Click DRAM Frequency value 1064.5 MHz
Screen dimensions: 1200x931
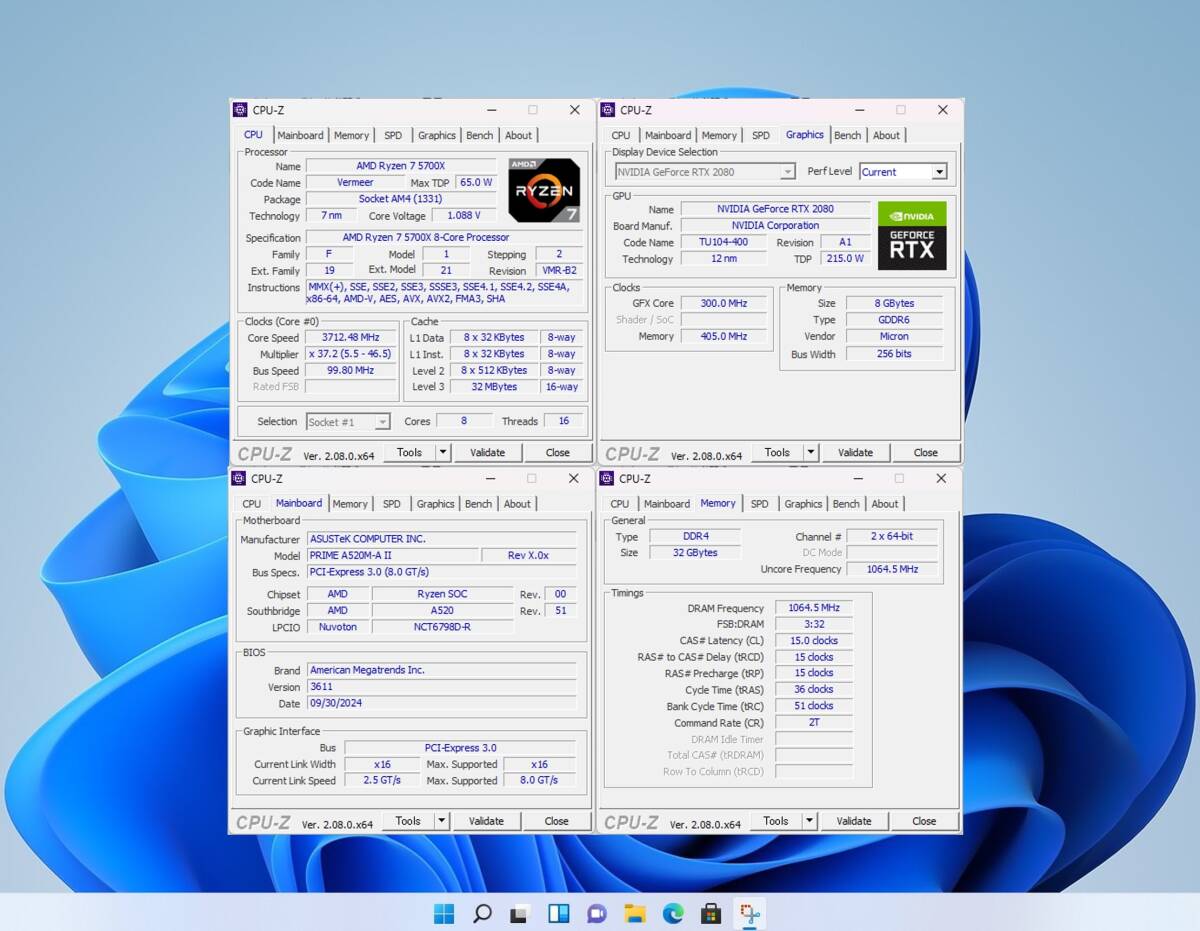(814, 607)
